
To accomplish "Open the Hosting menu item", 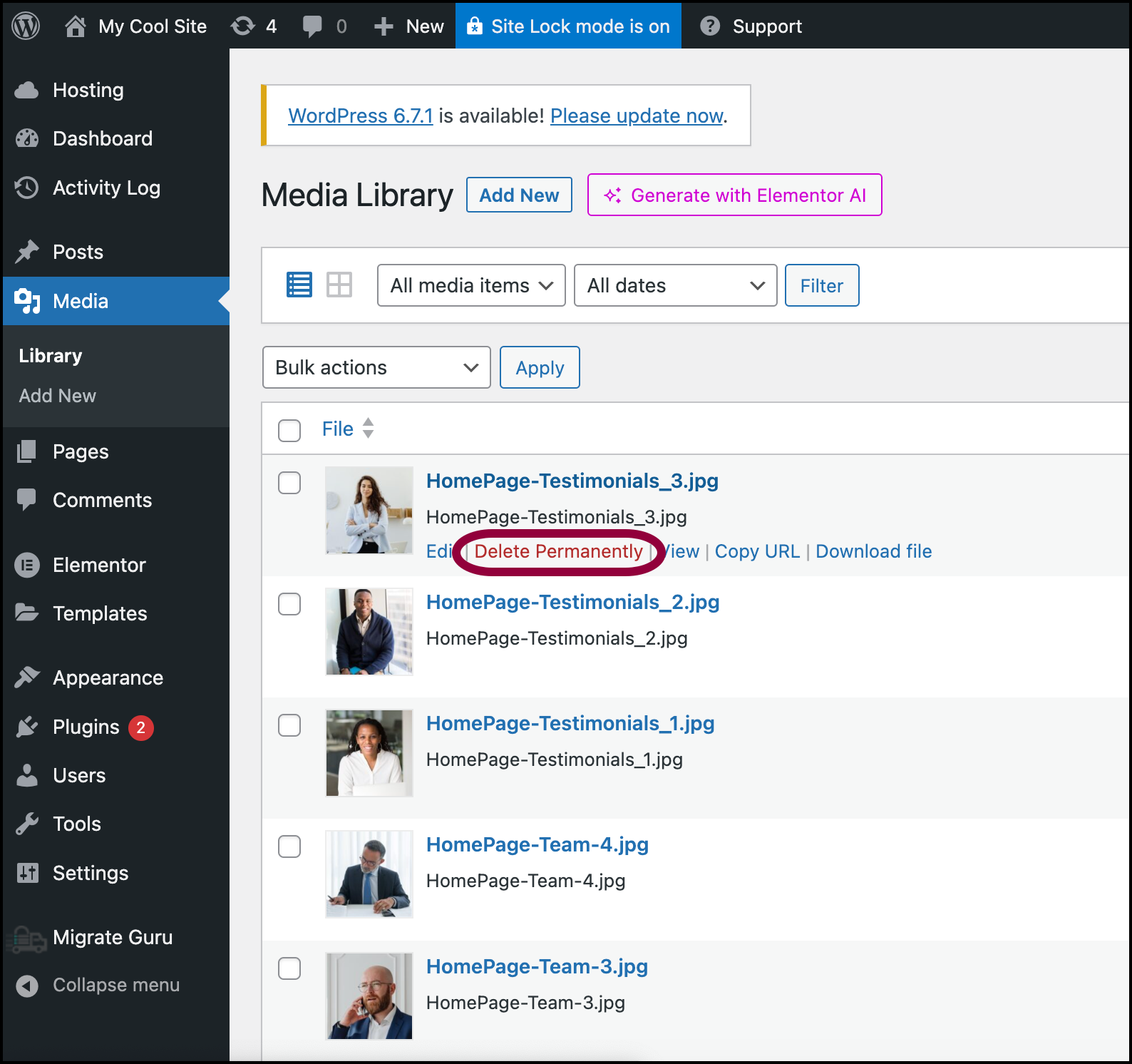I will pyautogui.click(x=115, y=90).
